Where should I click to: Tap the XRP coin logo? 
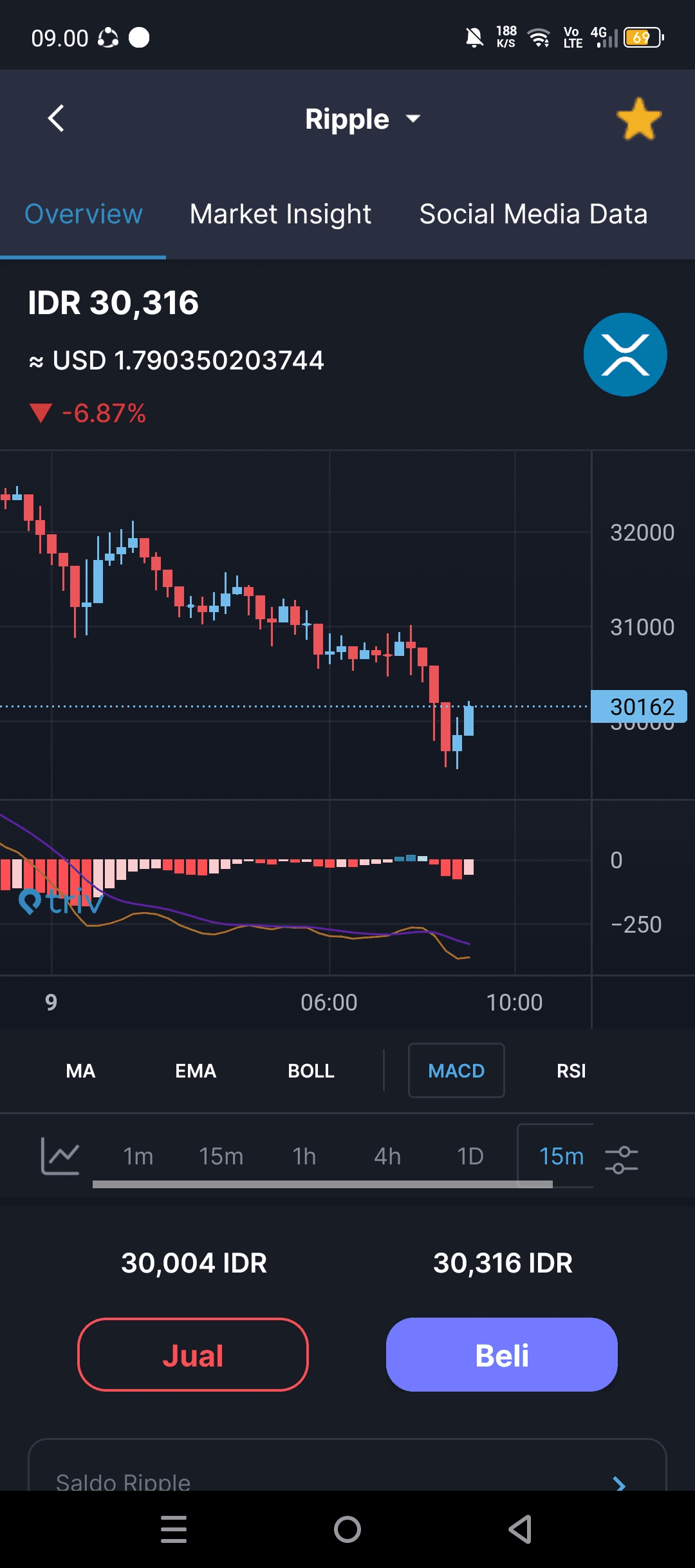click(x=625, y=355)
